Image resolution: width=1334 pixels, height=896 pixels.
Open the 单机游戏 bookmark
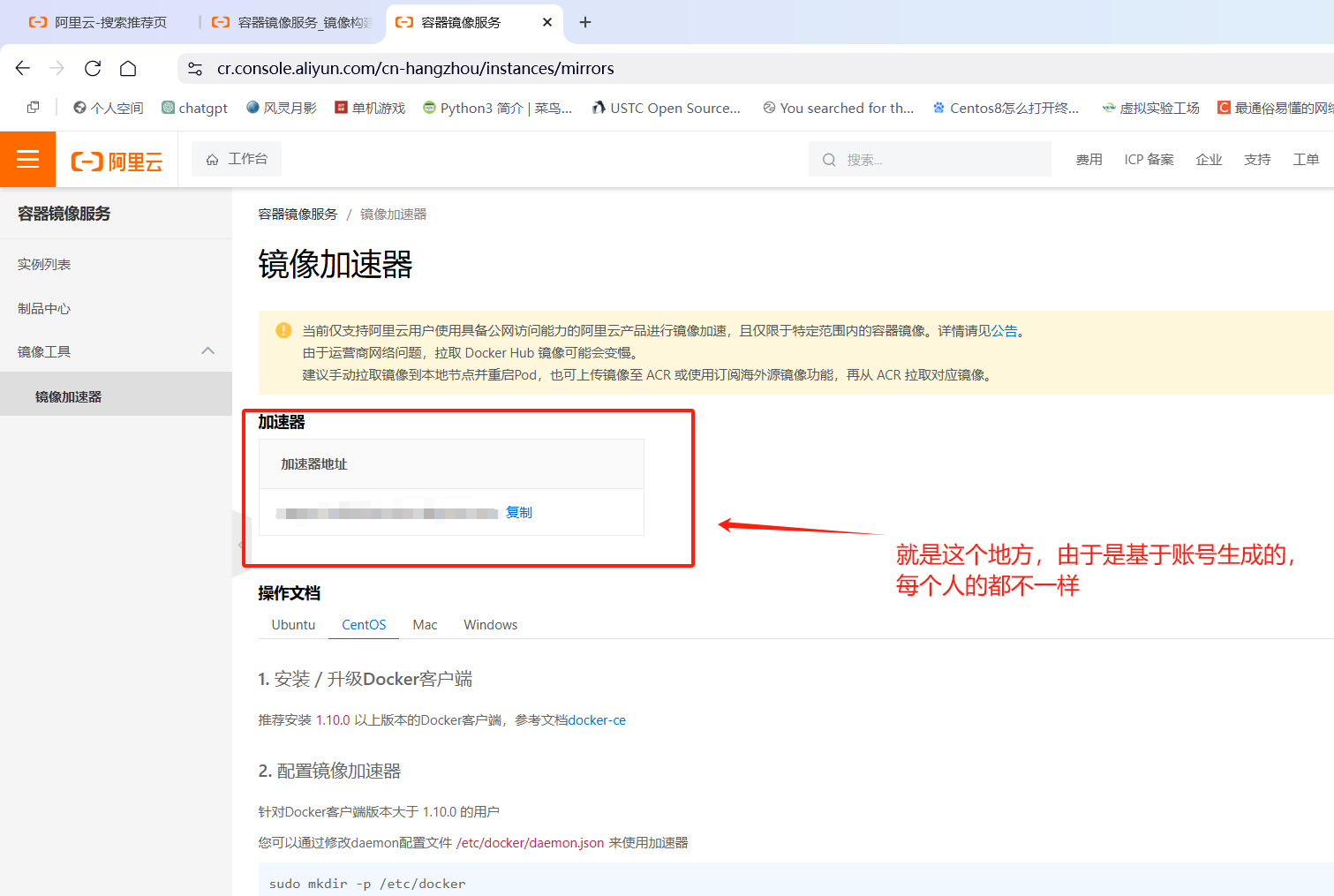coord(369,108)
